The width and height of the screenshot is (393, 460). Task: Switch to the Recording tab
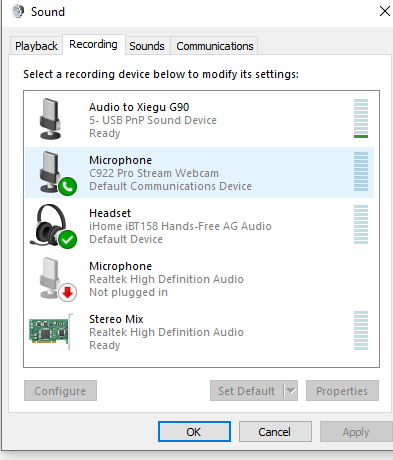click(93, 44)
